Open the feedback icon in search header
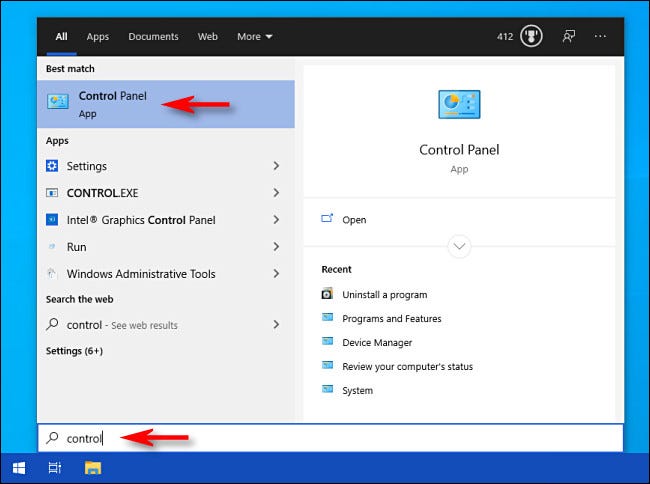This screenshot has width=650, height=484. pyautogui.click(x=569, y=37)
